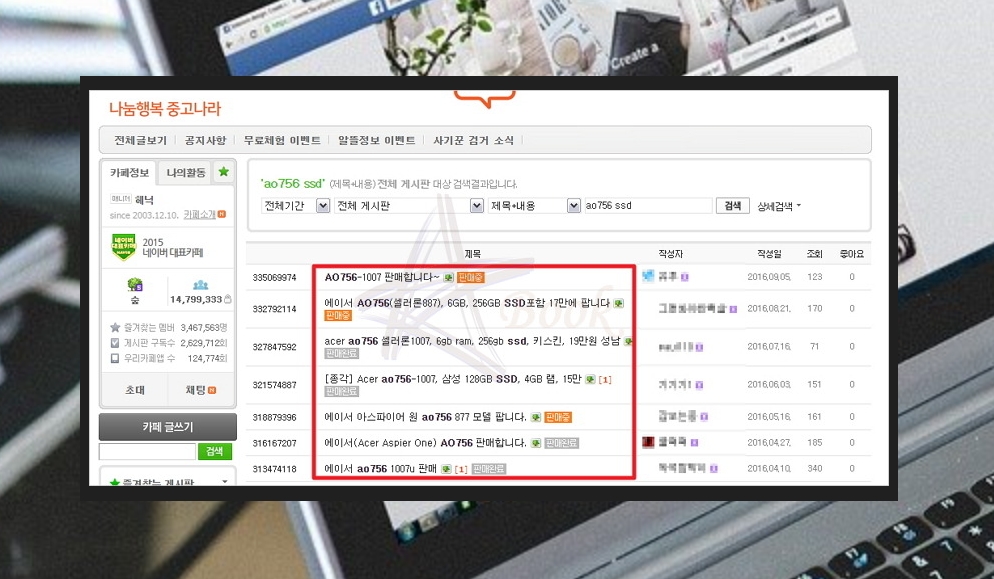Click post number 335069974

pyautogui.click(x=274, y=278)
